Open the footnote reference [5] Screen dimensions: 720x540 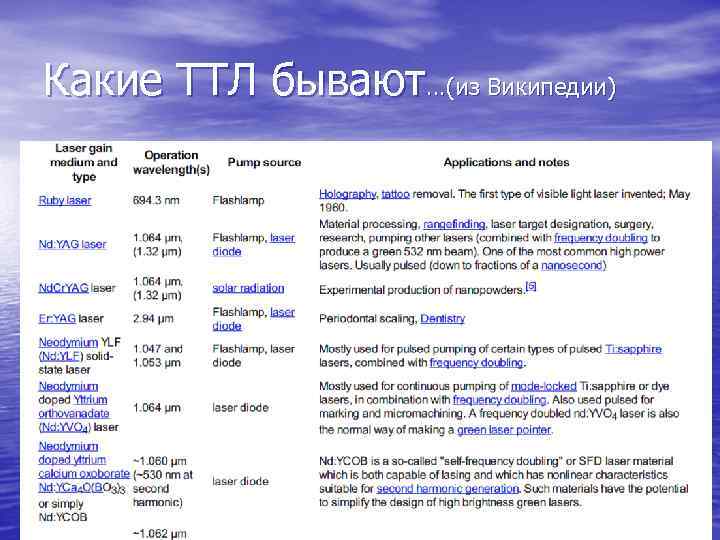[x=531, y=286]
